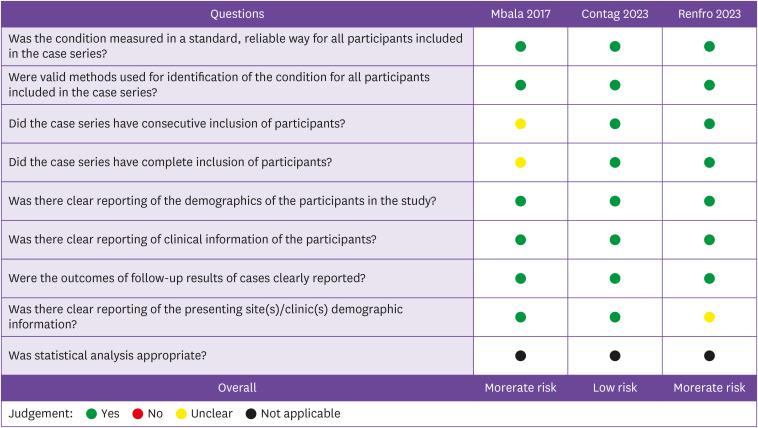Click the red No legend dot

(x=137, y=414)
